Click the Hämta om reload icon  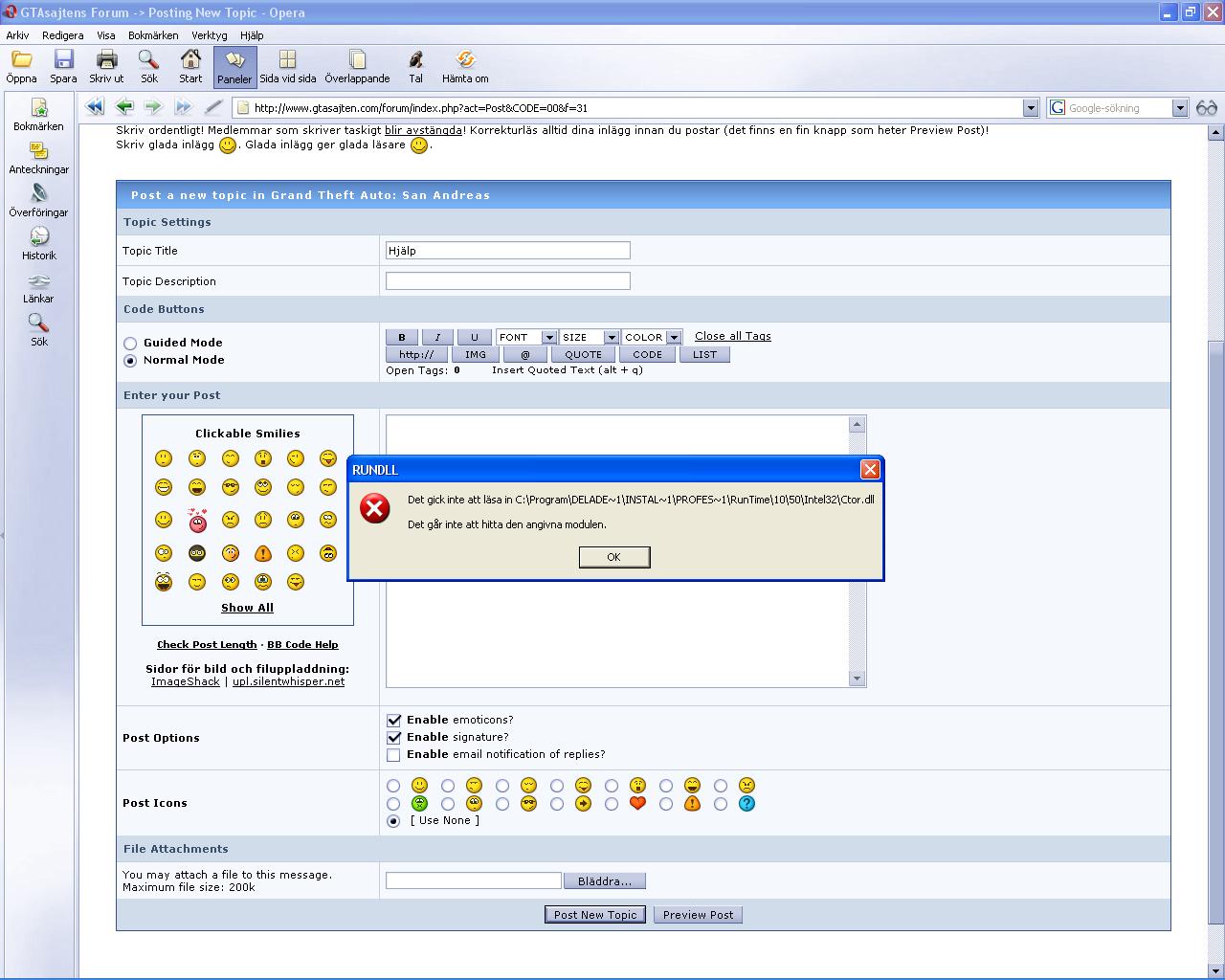tap(465, 60)
